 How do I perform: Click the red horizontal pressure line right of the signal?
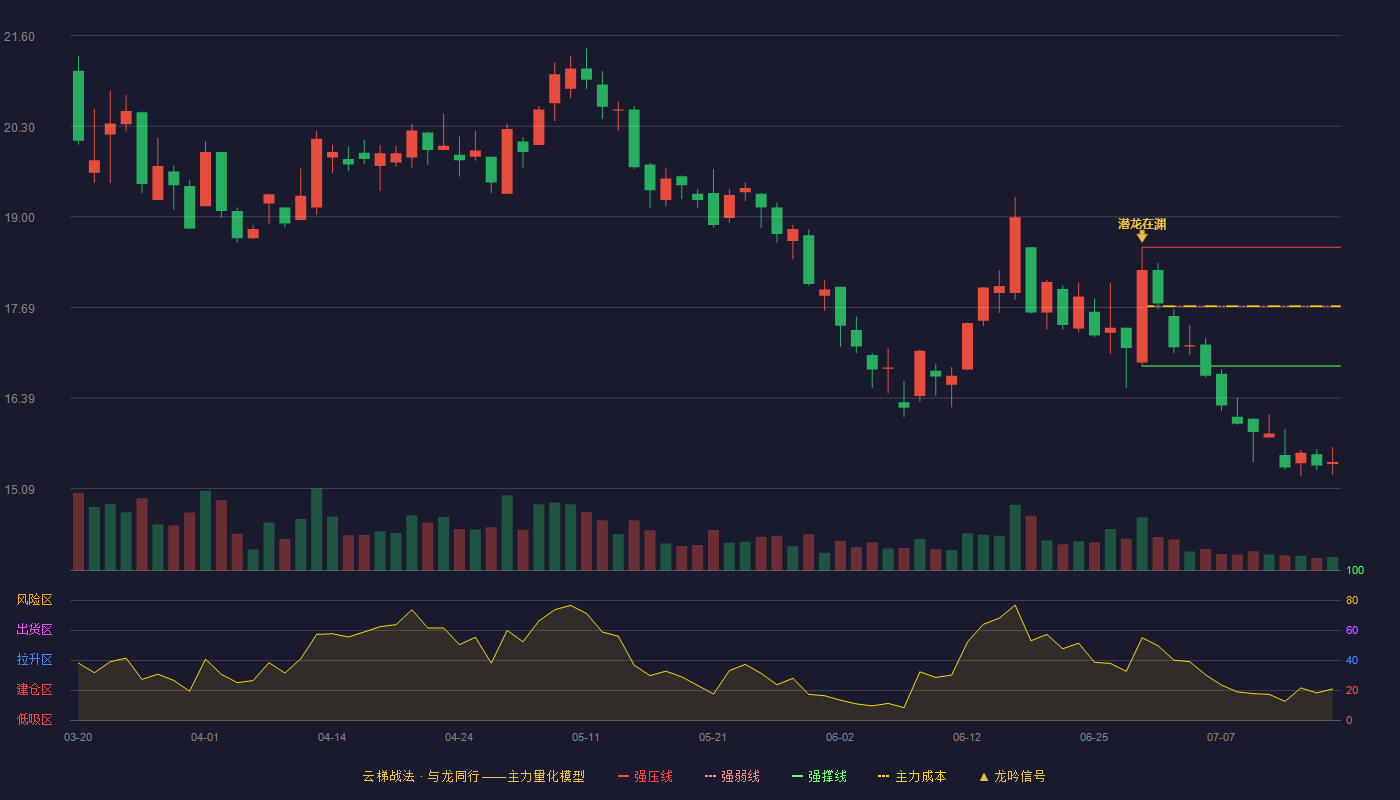click(1241, 247)
